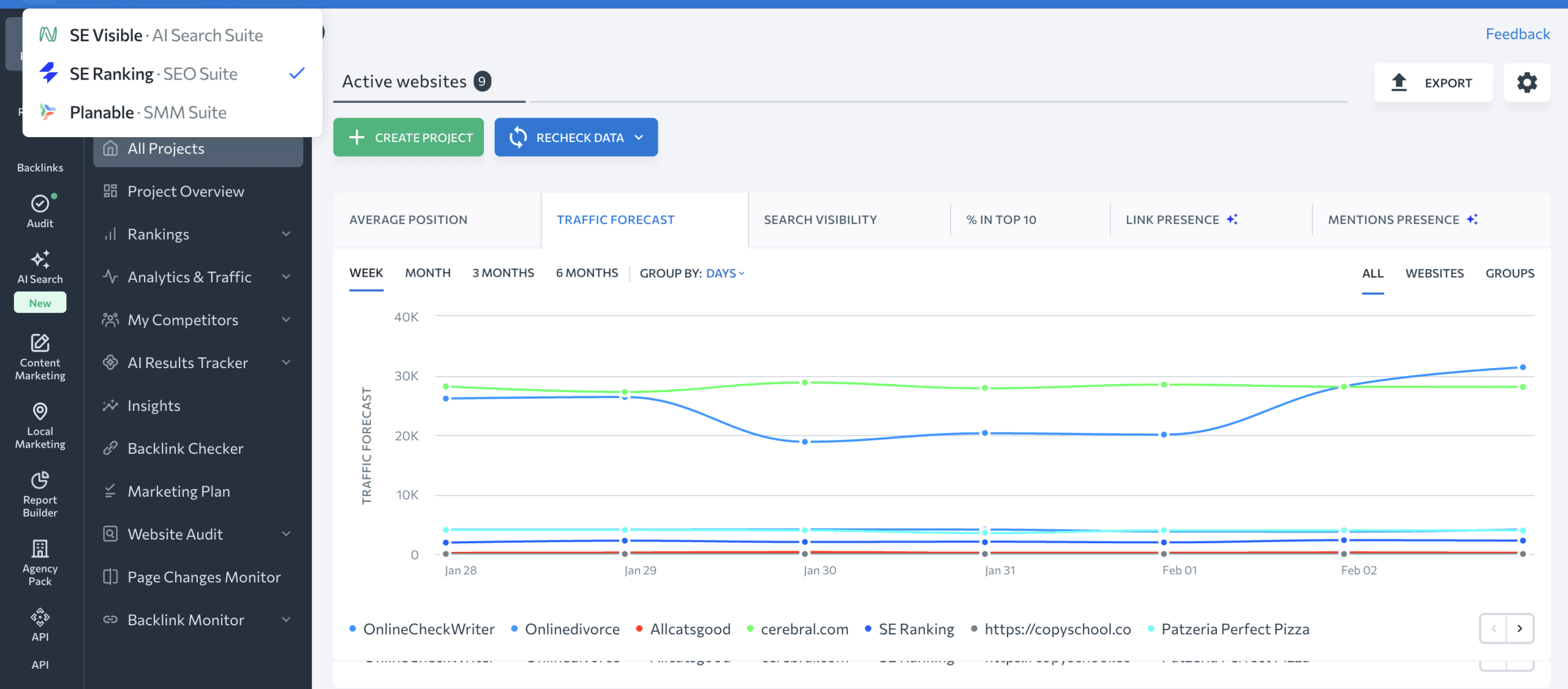Switch to the Search Visibility tab
The image size is (1568, 689).
[x=820, y=220]
